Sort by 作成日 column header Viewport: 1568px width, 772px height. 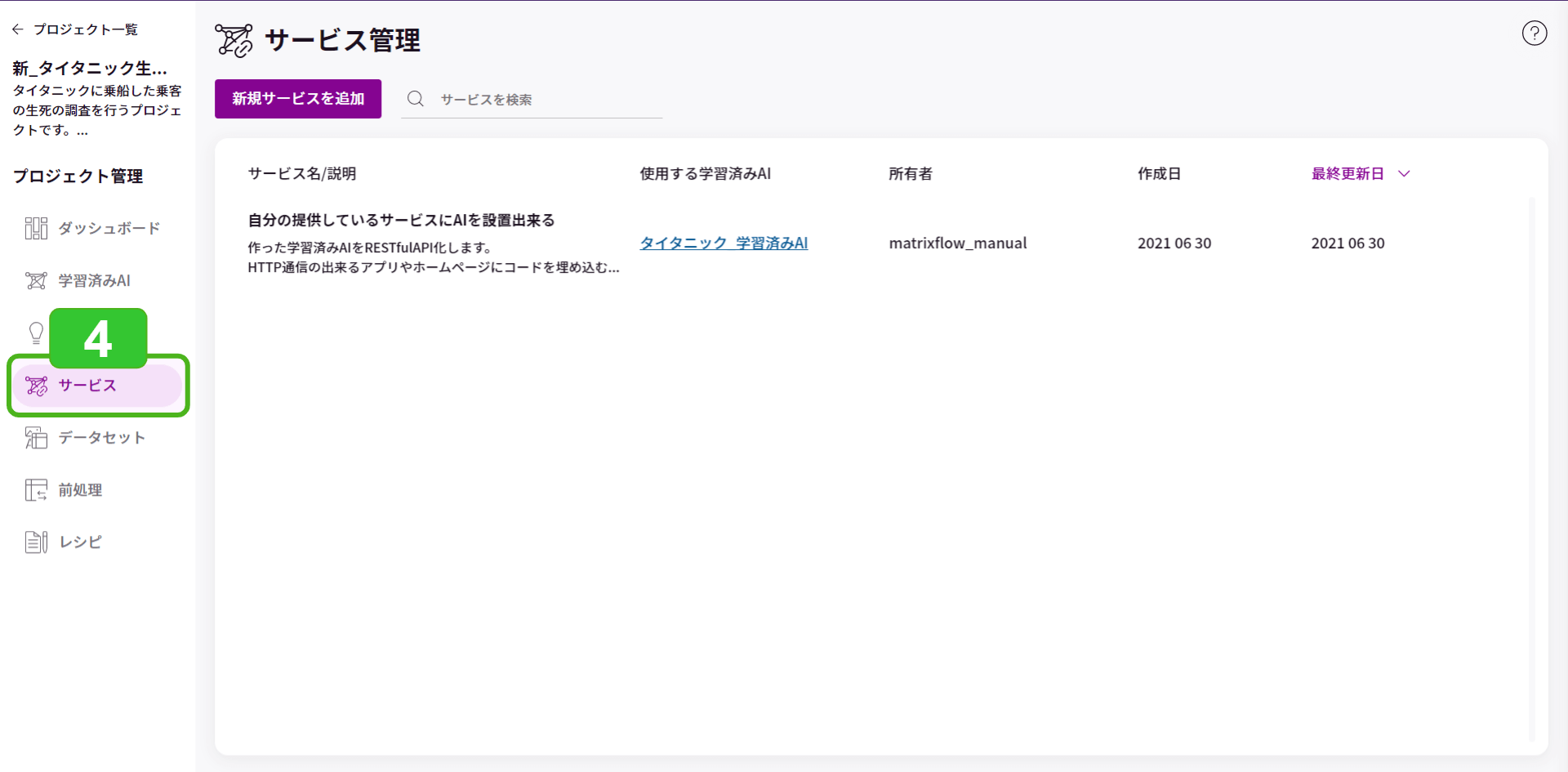[x=1159, y=174]
